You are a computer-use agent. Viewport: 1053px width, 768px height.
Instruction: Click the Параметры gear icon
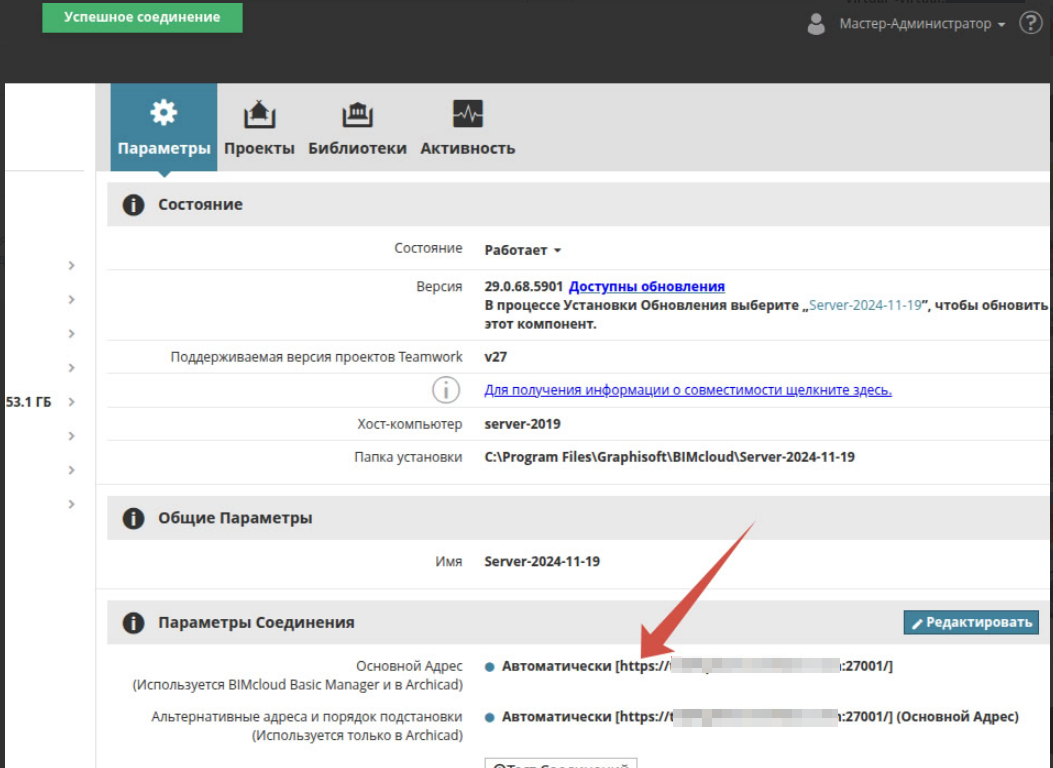coord(163,113)
